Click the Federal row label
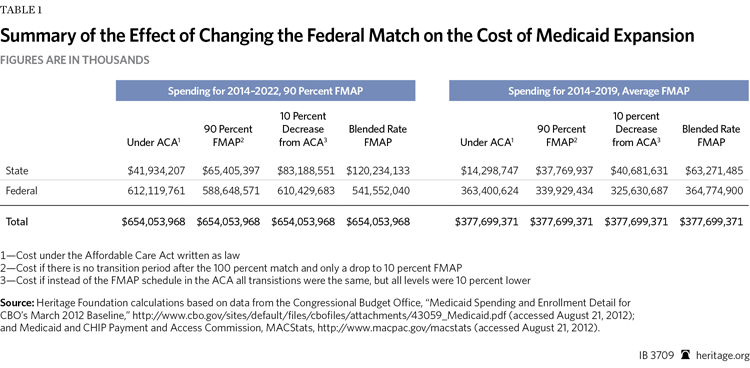 22,191
